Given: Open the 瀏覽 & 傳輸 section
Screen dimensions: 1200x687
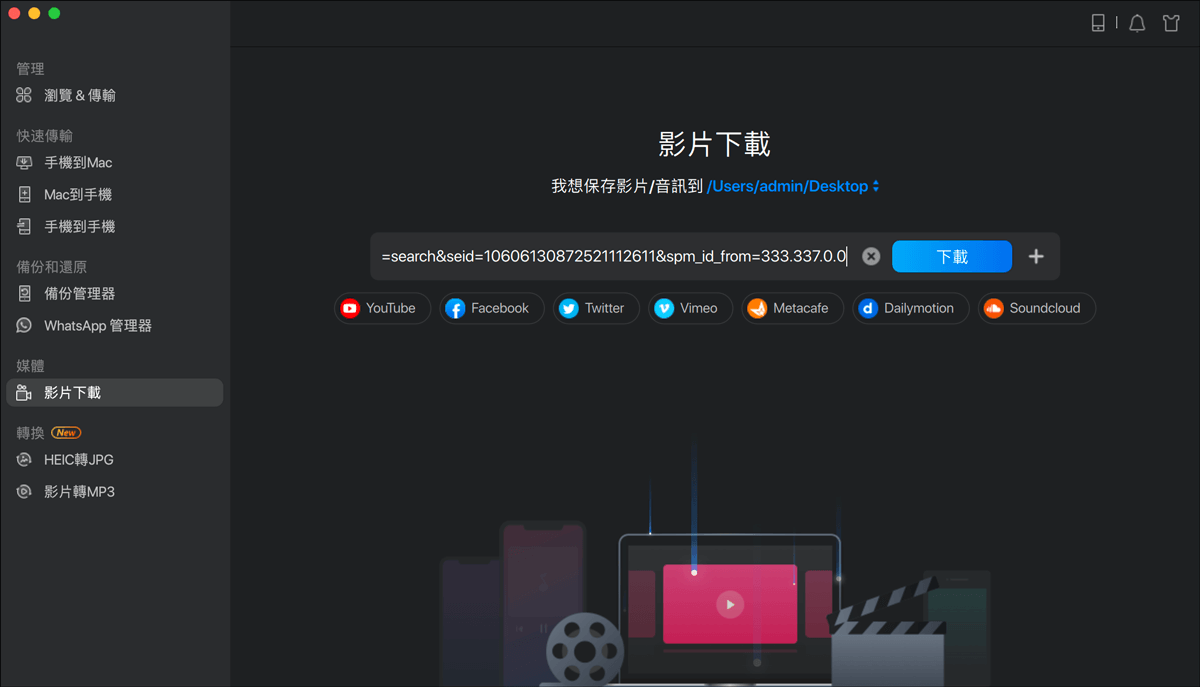Looking at the screenshot, I should [71, 95].
